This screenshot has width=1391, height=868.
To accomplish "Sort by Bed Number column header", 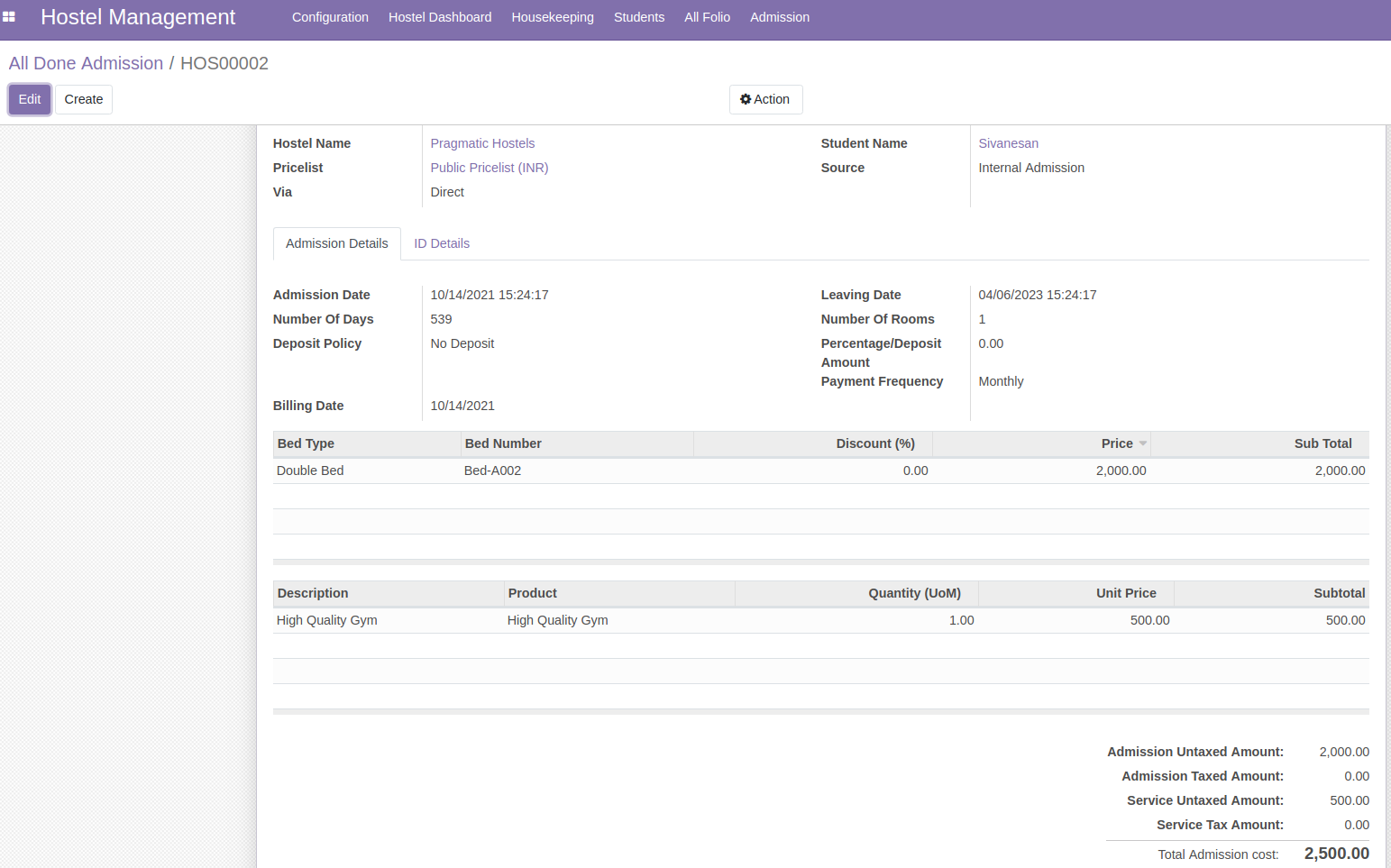I will (577, 443).
